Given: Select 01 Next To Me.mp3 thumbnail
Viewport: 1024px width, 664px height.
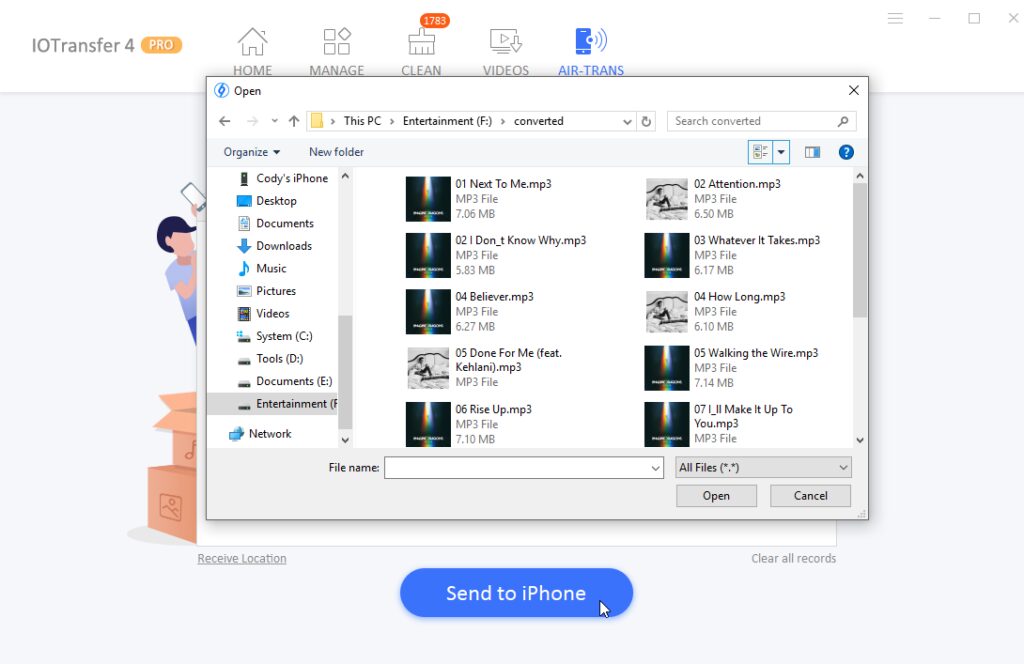Looking at the screenshot, I should point(428,199).
